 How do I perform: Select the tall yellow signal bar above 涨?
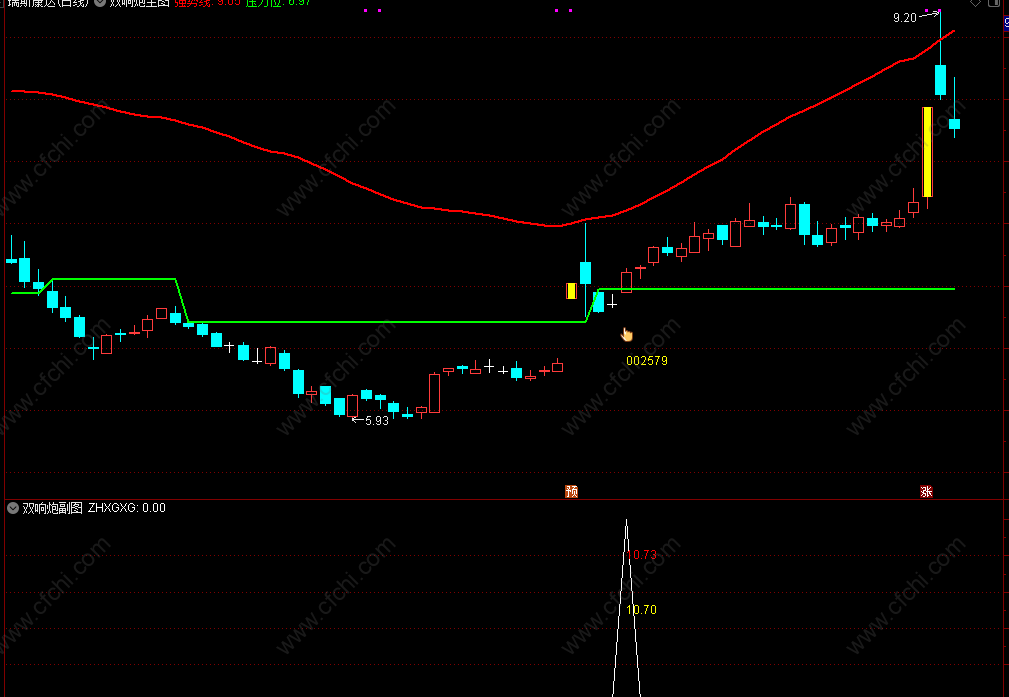(x=927, y=152)
